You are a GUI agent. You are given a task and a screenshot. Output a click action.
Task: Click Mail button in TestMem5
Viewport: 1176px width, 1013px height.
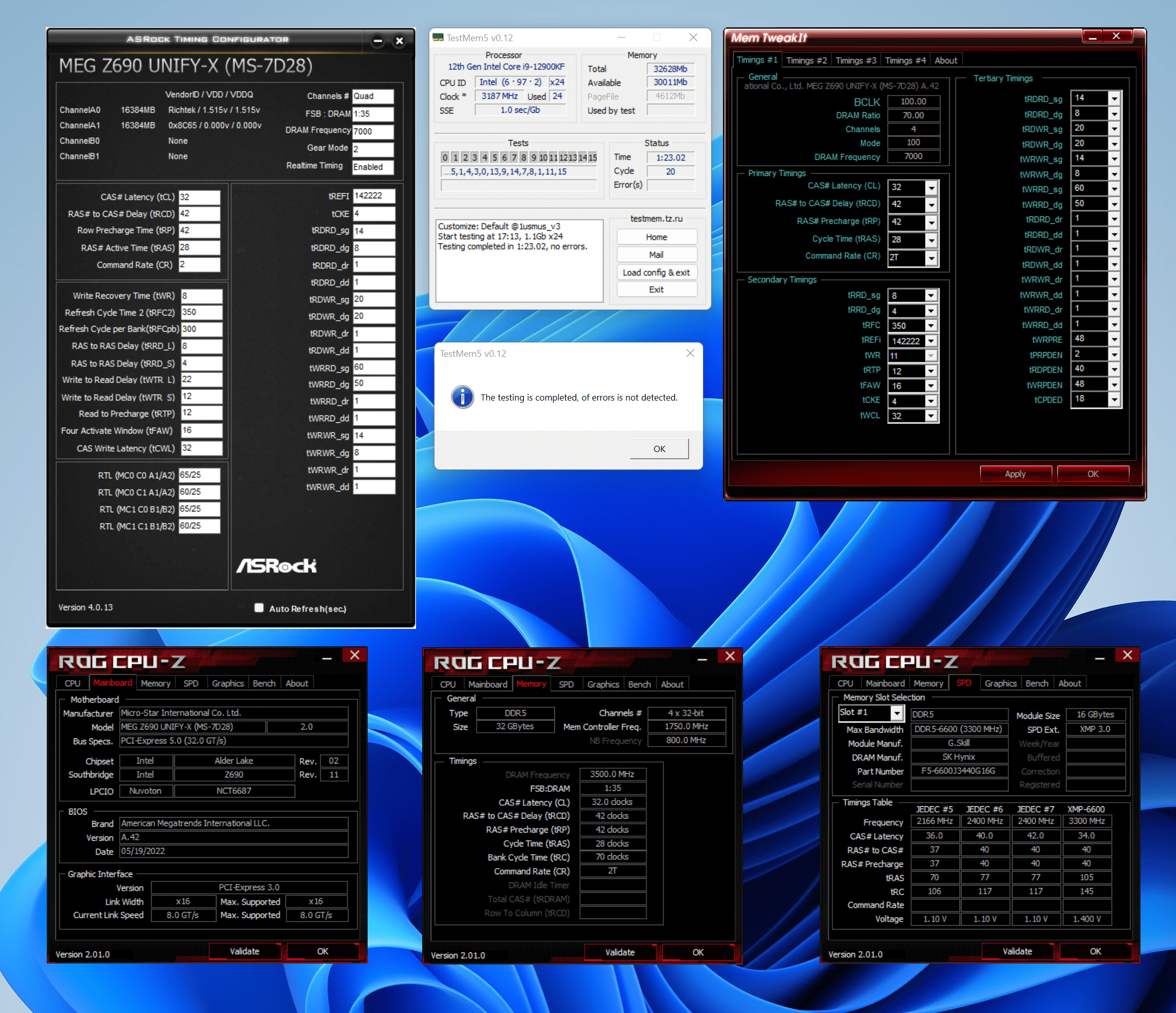pos(657,255)
